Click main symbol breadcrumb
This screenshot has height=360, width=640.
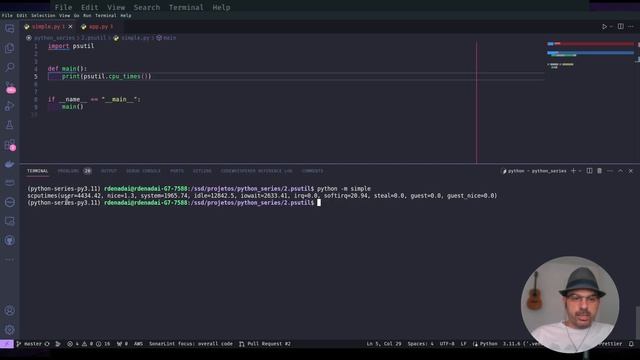166,38
